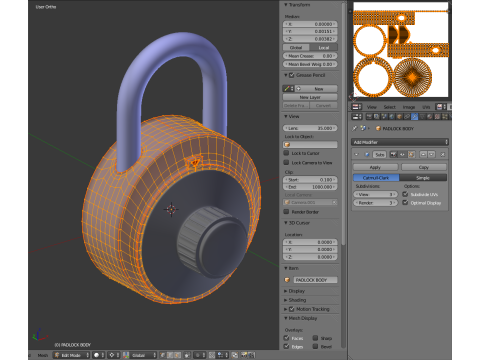
Task: Move the Subsurf modifier down
Action: [x=431, y=154]
